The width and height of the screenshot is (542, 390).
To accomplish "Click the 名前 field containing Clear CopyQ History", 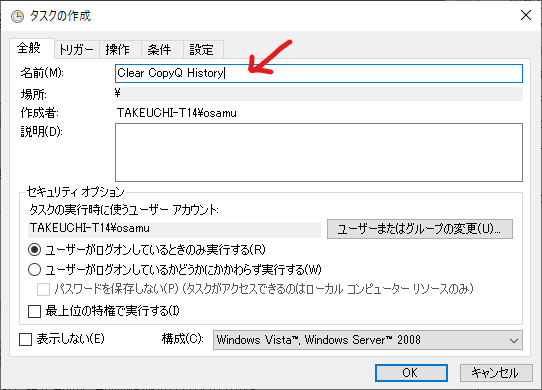I will (319, 73).
